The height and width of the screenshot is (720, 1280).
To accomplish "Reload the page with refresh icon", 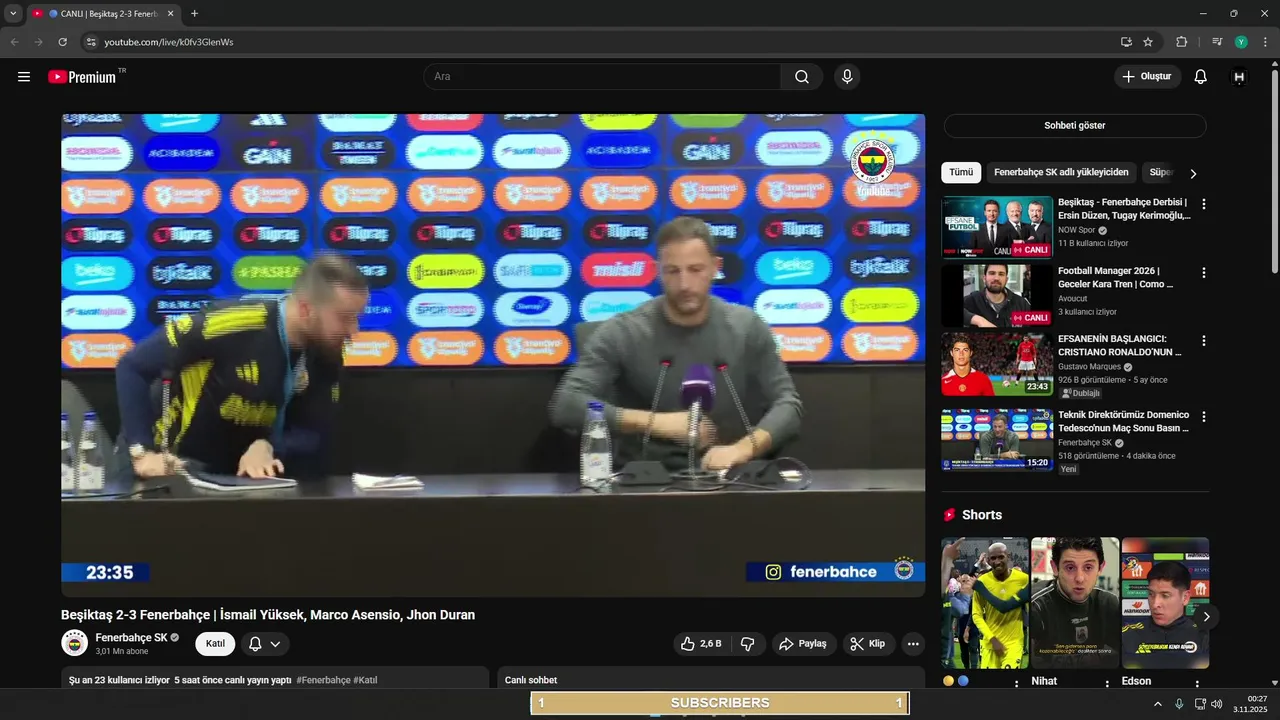I will pos(62,42).
